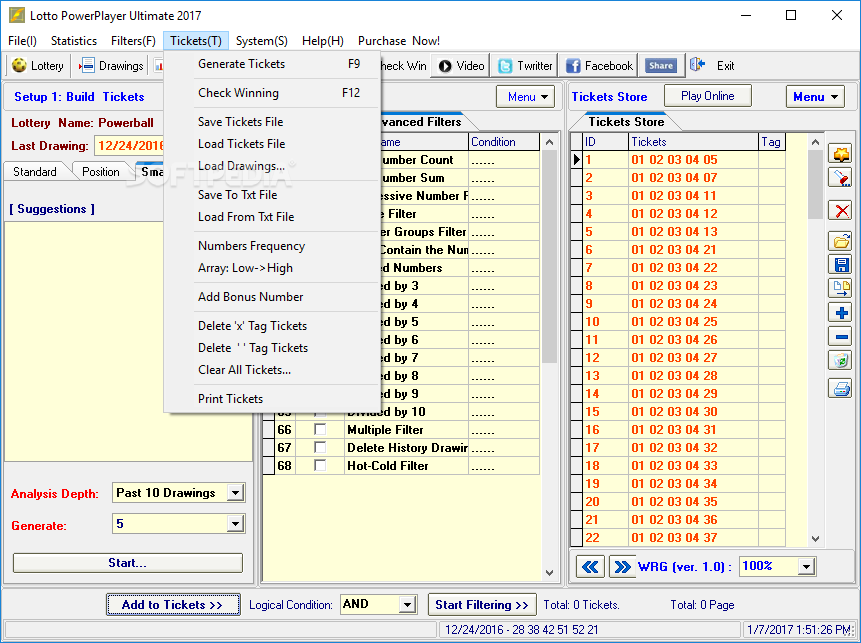
Task: Click the gold star icon beside Tickets Store
Action: pos(841,154)
